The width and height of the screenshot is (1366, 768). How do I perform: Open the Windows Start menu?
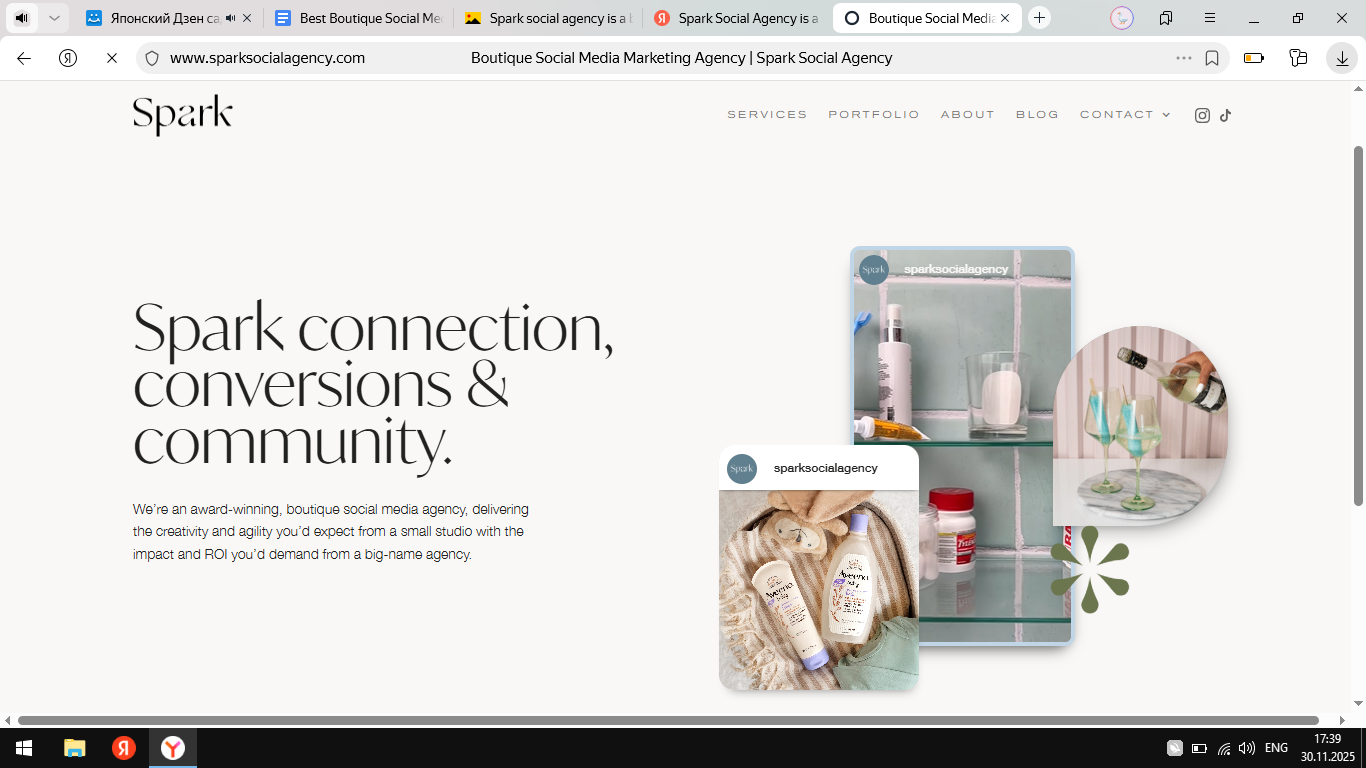(x=24, y=748)
